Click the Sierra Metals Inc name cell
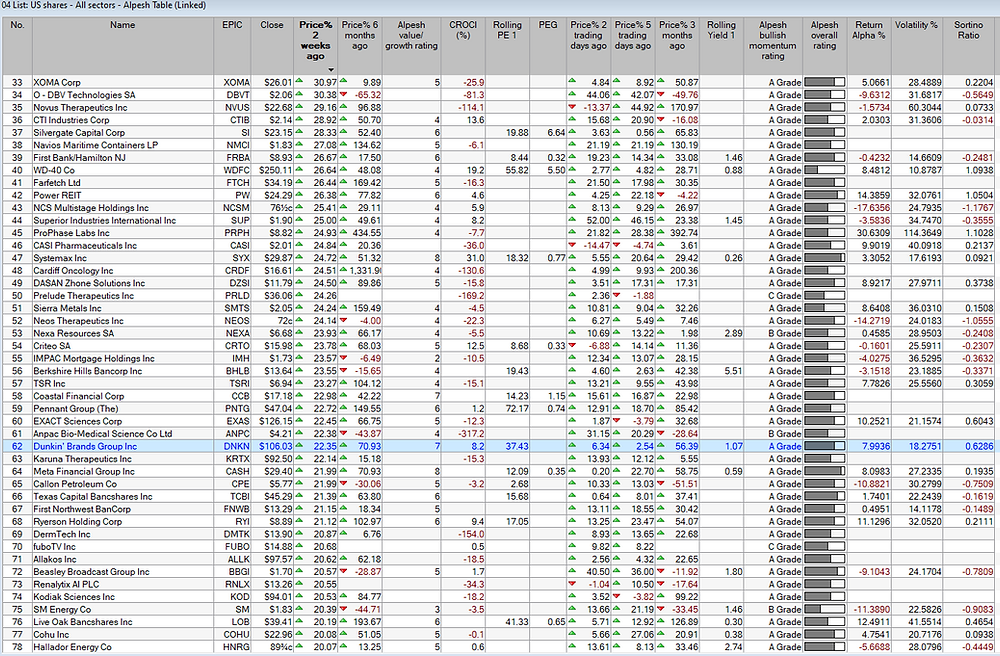The width and height of the screenshot is (1000, 656). pyautogui.click(x=122, y=308)
